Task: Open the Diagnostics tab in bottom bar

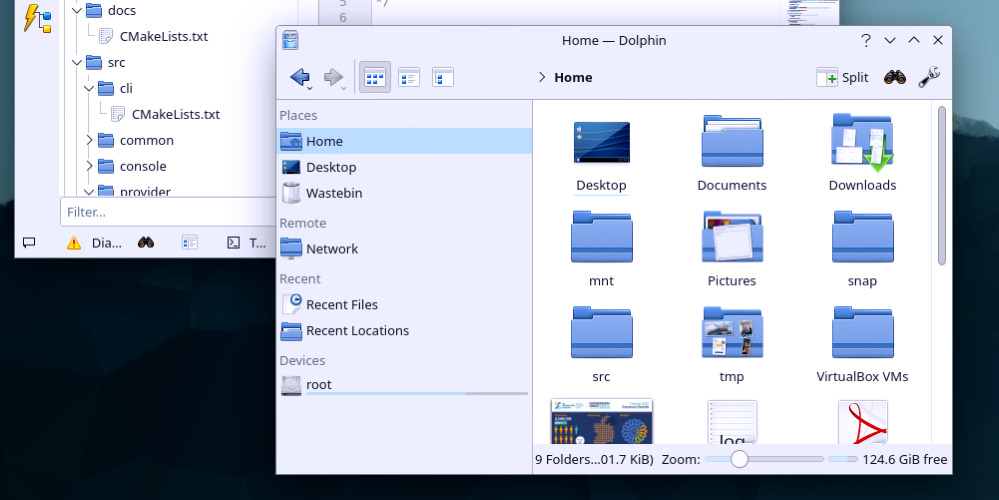Action: [95, 242]
